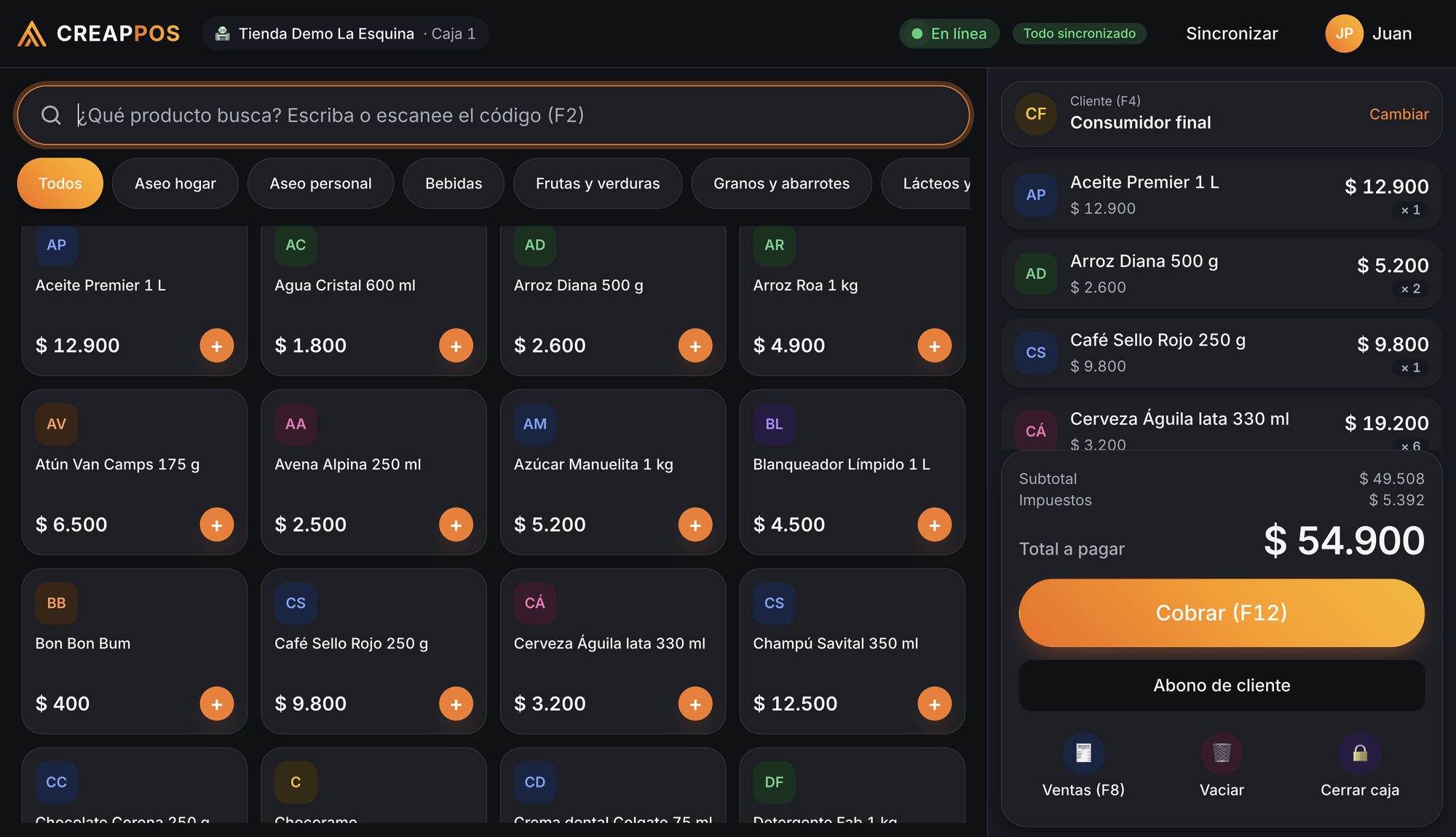Viewport: 1456px width, 837px height.
Task: Filter by Aseo hogar category
Action: coord(175,183)
